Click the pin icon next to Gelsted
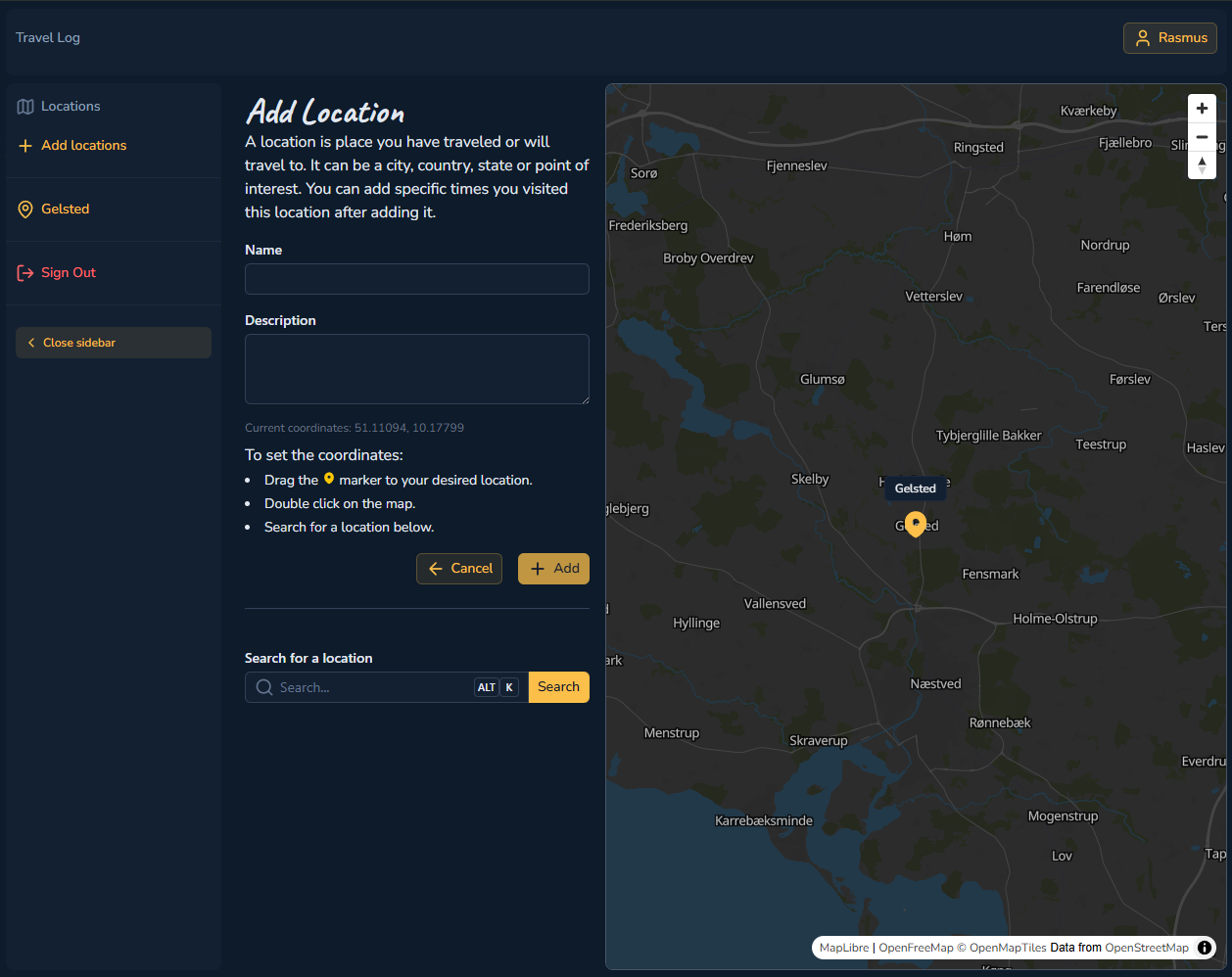The height and width of the screenshot is (977, 1232). pyautogui.click(x=25, y=209)
